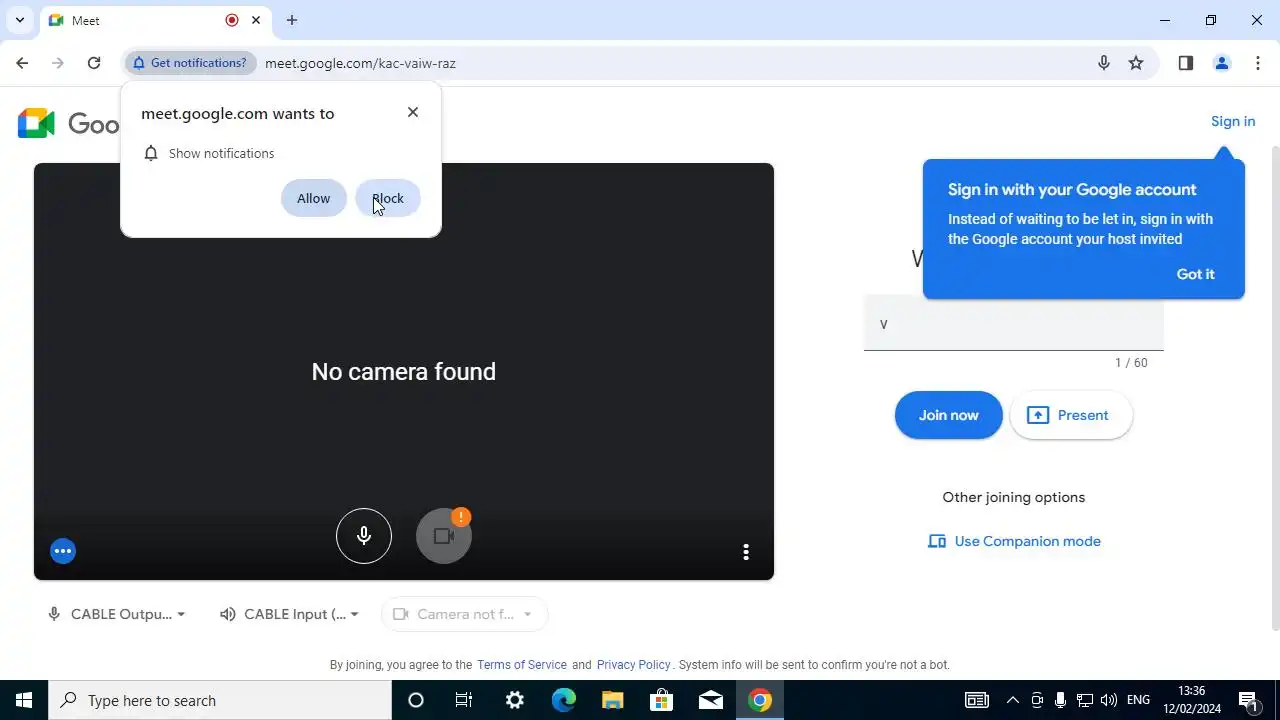Open the blue visual effects button
Viewport: 1280px width, 720px height.
point(63,551)
